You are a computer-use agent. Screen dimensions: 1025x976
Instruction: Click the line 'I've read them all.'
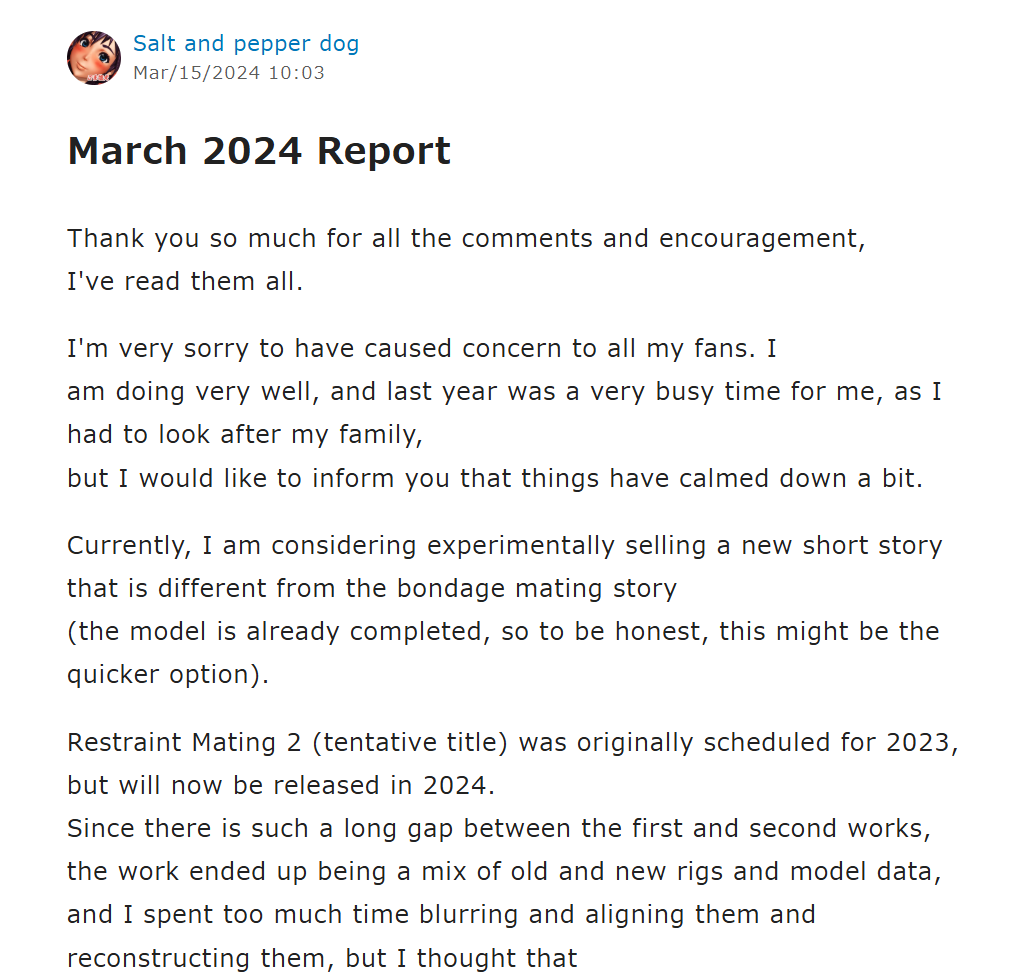185,282
